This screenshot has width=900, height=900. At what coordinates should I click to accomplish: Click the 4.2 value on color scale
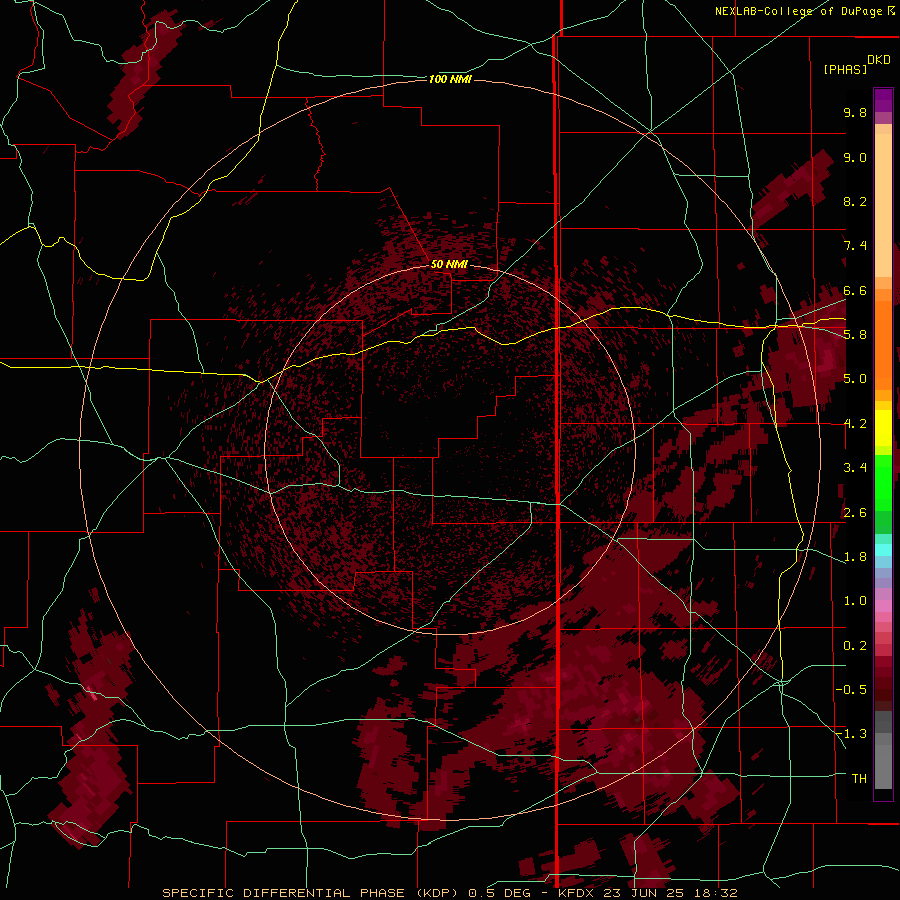click(x=855, y=424)
